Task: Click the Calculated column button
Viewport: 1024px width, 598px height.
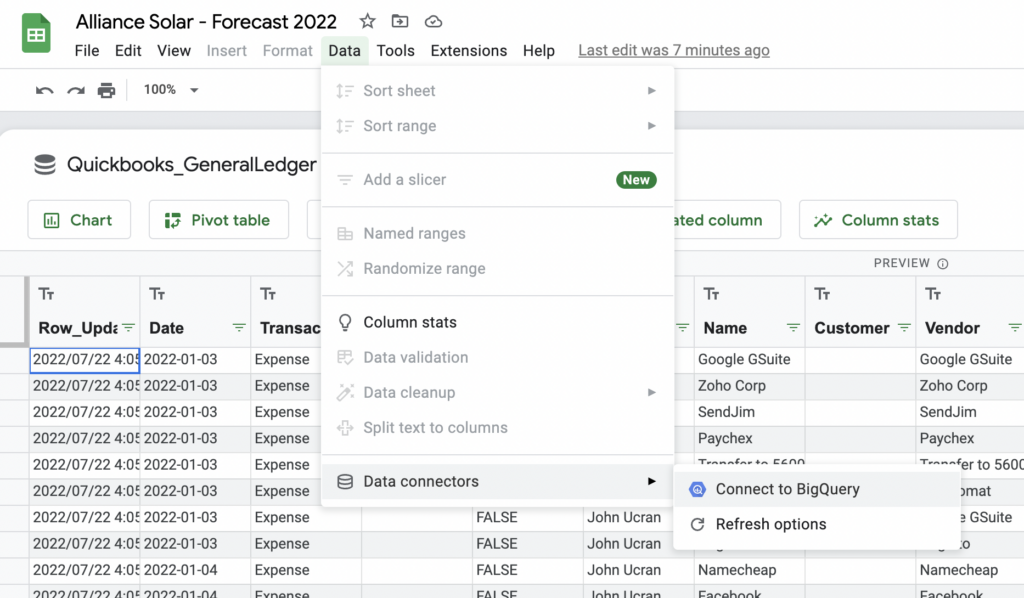Action: tap(726, 220)
